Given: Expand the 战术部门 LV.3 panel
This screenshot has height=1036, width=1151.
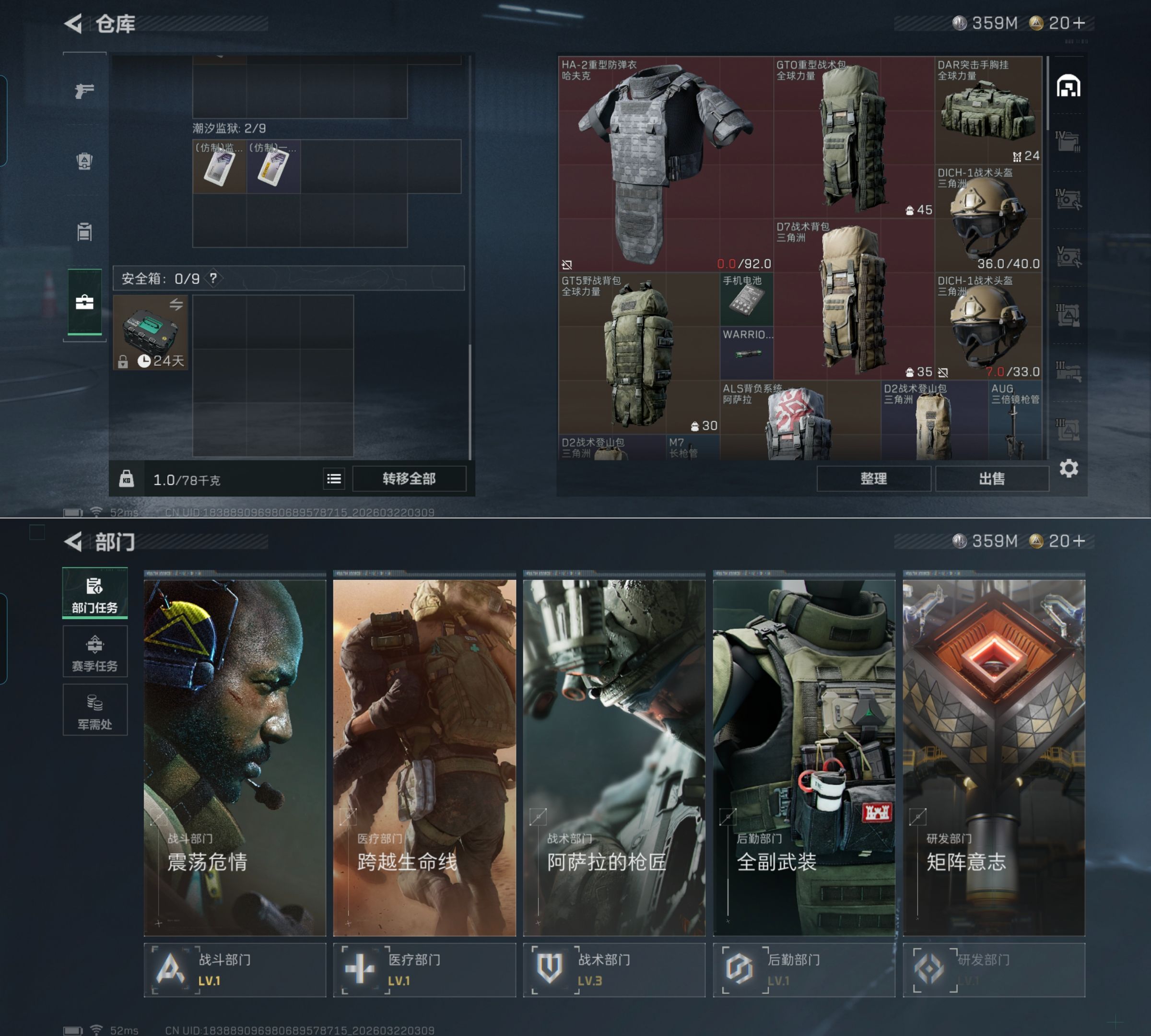Looking at the screenshot, I should tap(614, 969).
